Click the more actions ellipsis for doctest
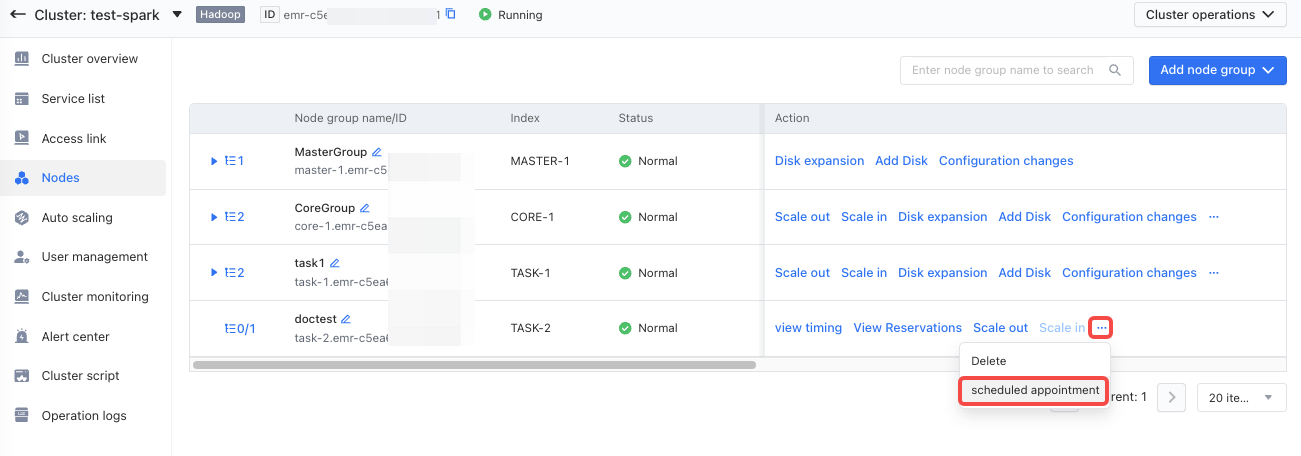The image size is (1301, 456). click(x=1101, y=328)
